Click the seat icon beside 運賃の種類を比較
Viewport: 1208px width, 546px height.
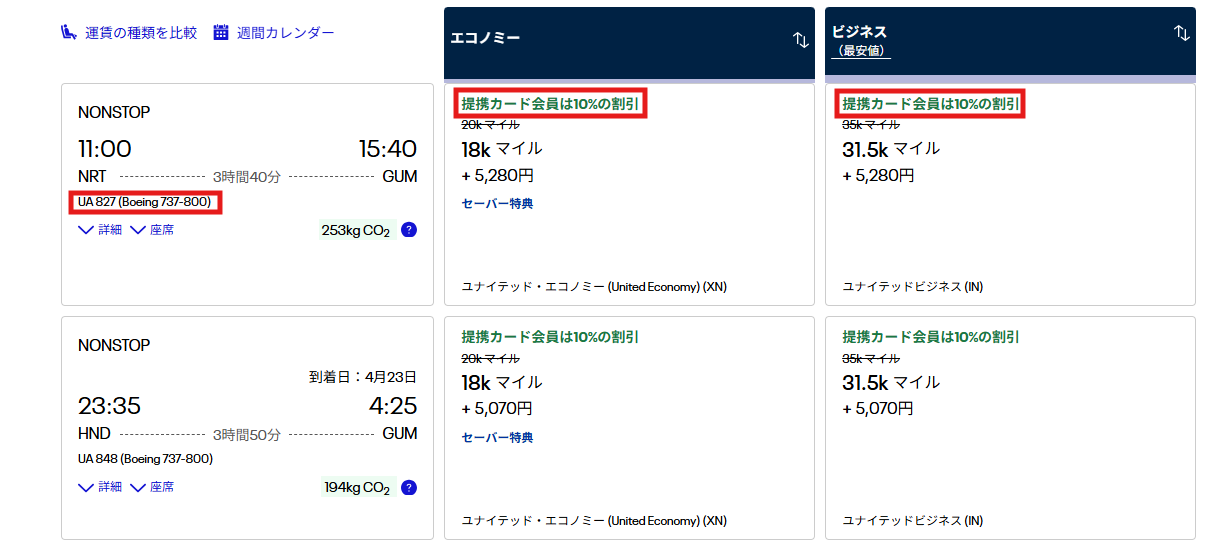[69, 33]
